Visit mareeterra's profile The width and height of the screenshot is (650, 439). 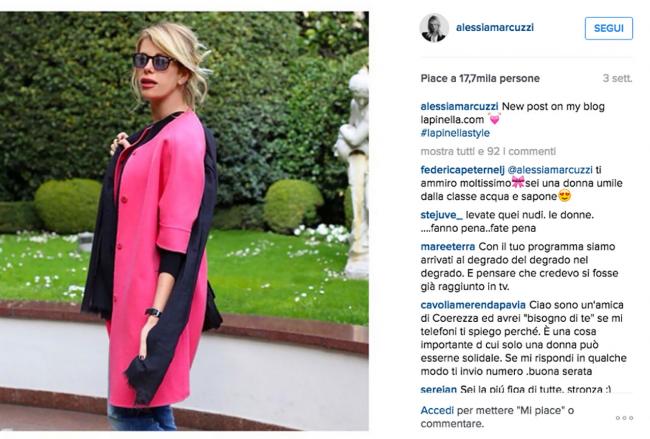(448, 247)
